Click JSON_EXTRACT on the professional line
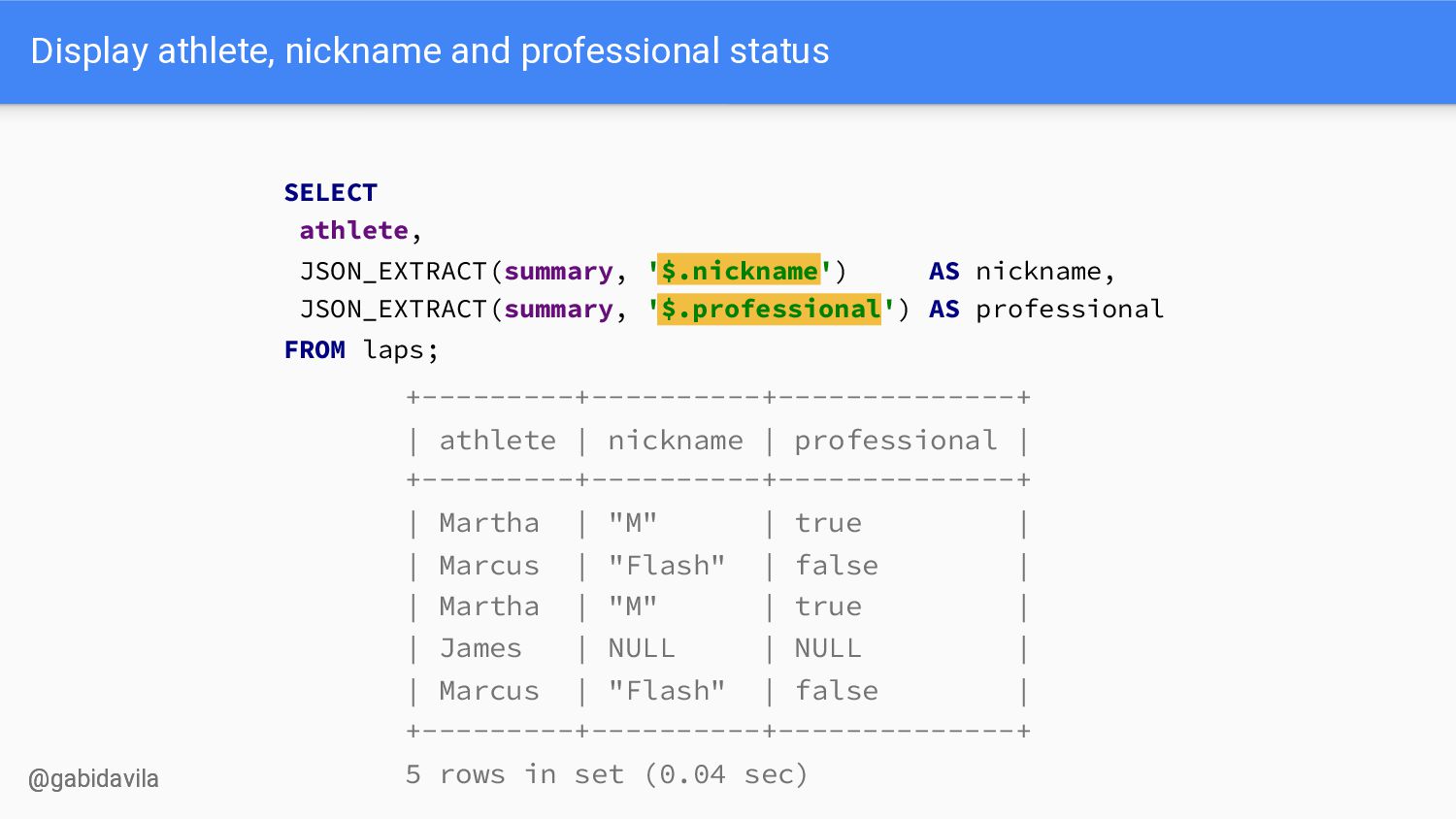The image size is (1456, 819). pos(393,311)
